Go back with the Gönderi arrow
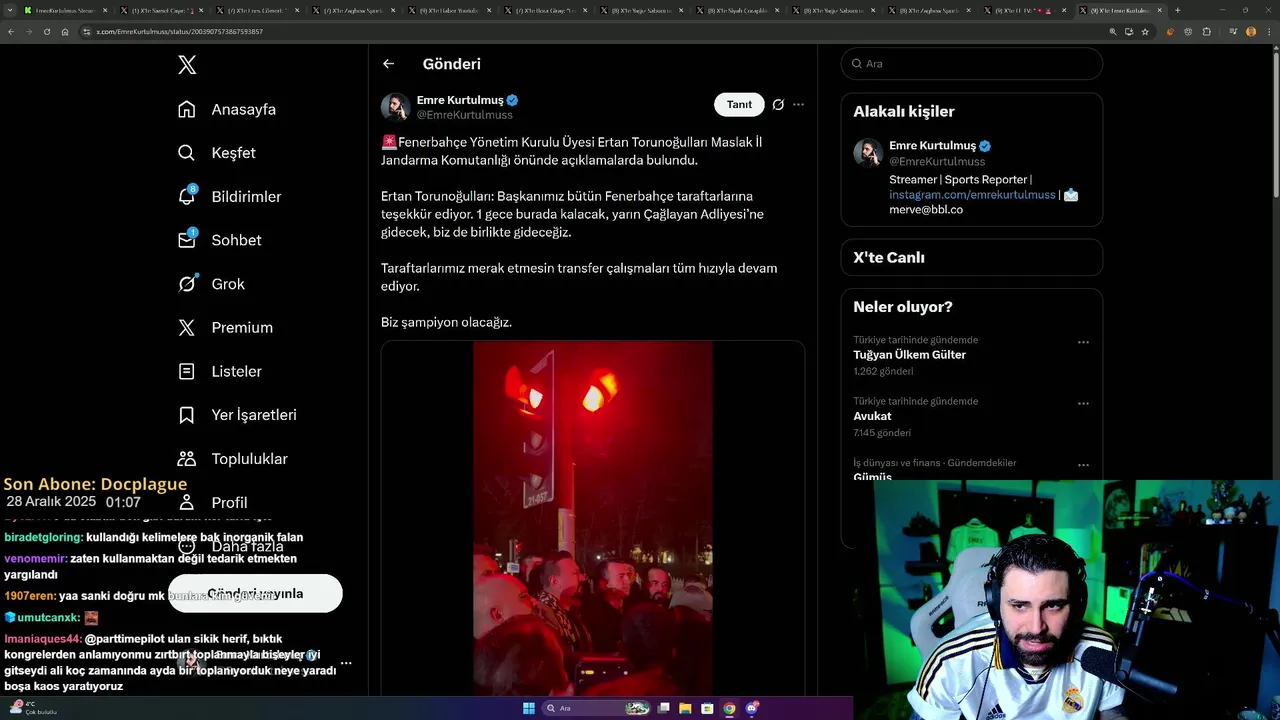The image size is (1280, 720). (388, 64)
